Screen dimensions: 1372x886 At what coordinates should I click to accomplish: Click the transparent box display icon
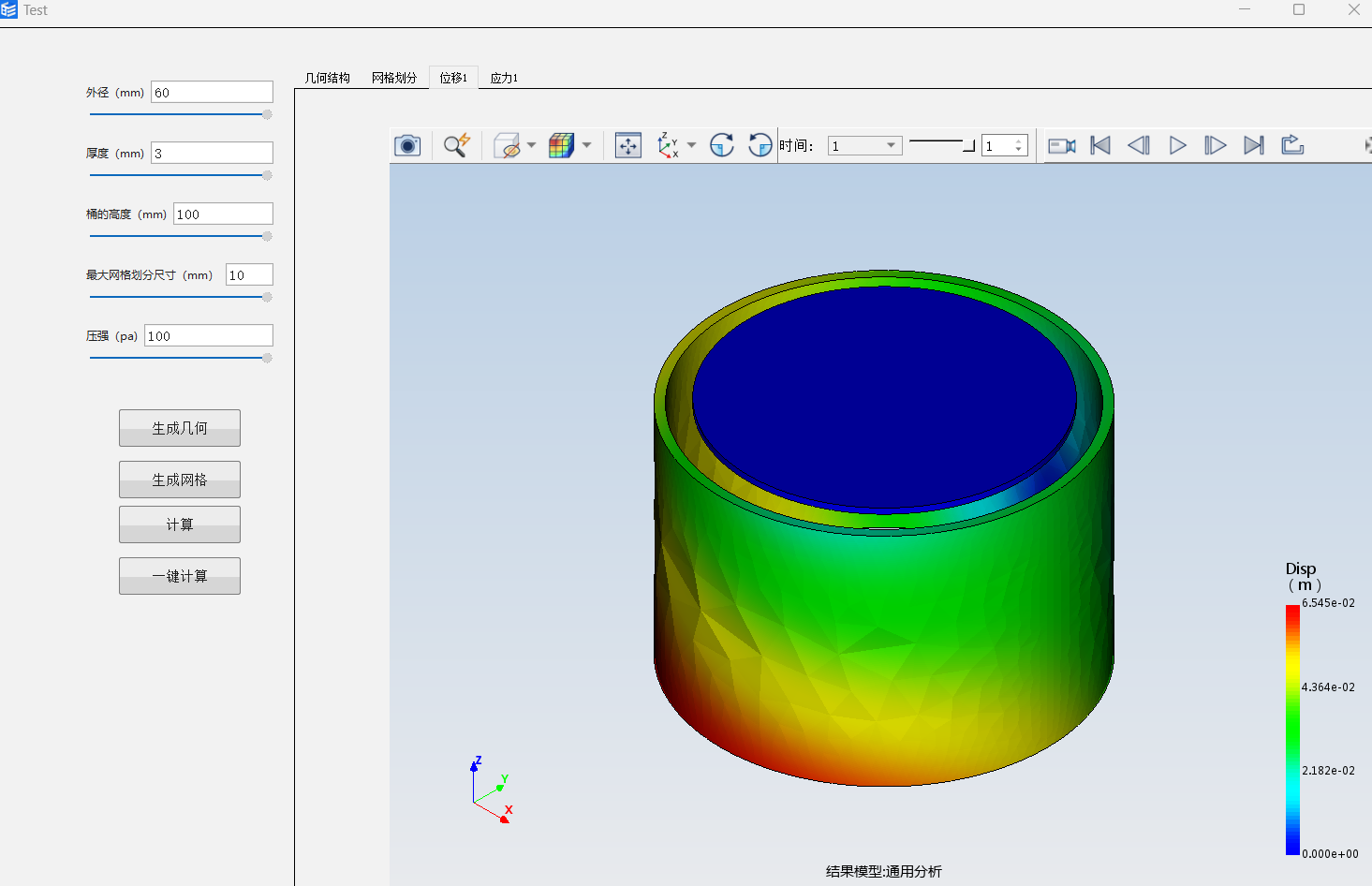pos(507,145)
